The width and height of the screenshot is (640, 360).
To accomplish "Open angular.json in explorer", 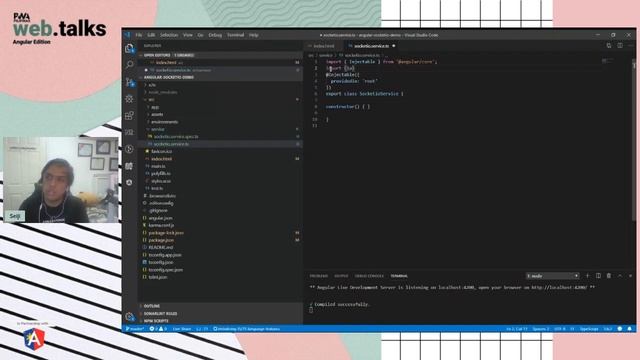I will coord(220,218).
